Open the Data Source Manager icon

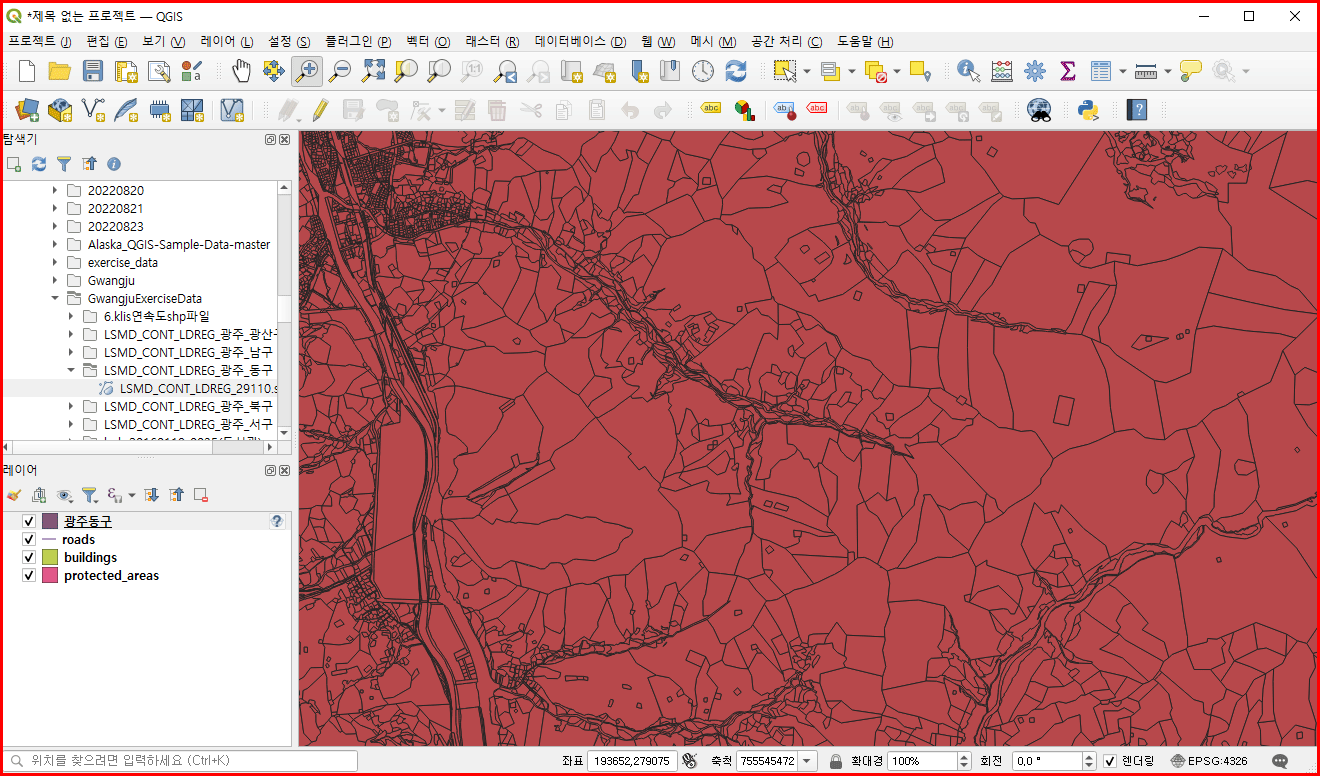pos(27,110)
